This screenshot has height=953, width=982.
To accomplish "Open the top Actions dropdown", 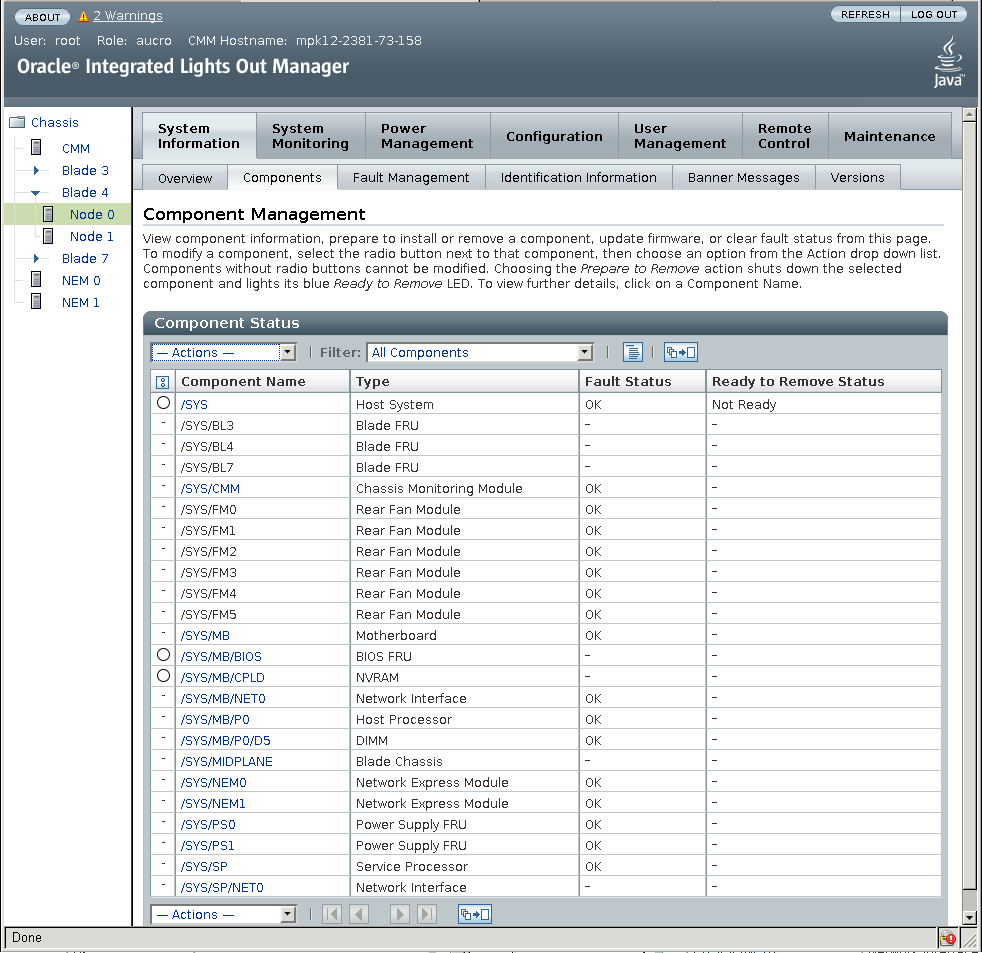I will pos(223,353).
